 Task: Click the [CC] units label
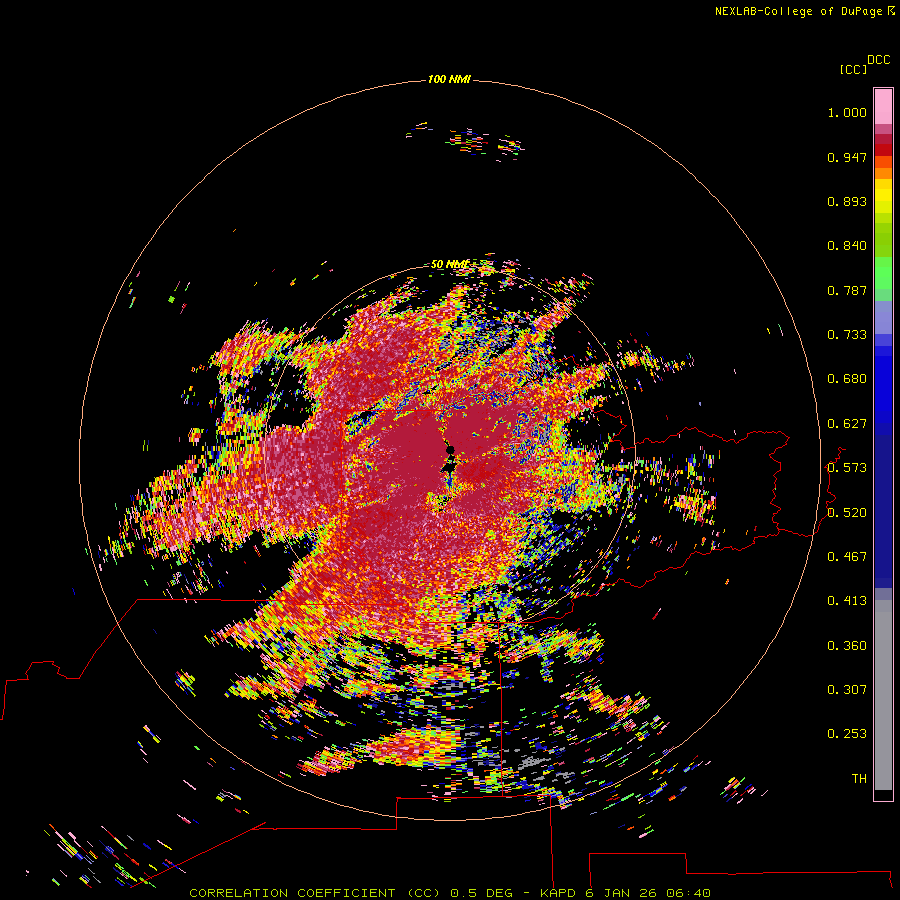tap(854, 69)
